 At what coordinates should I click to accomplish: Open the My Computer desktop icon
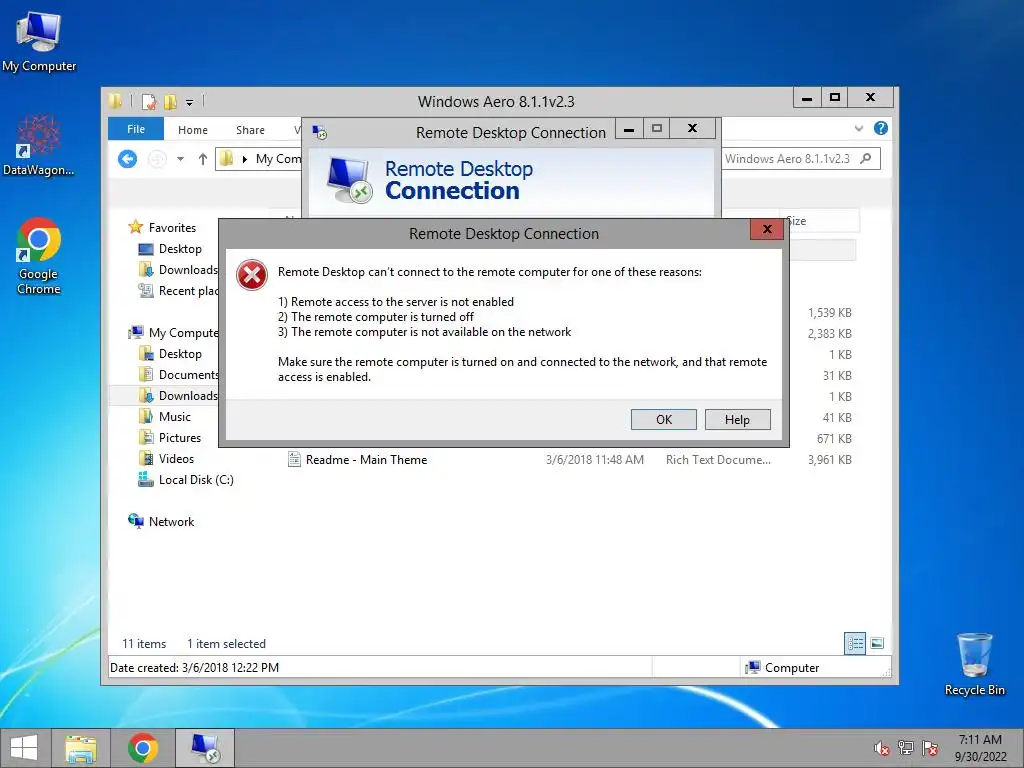[39, 42]
